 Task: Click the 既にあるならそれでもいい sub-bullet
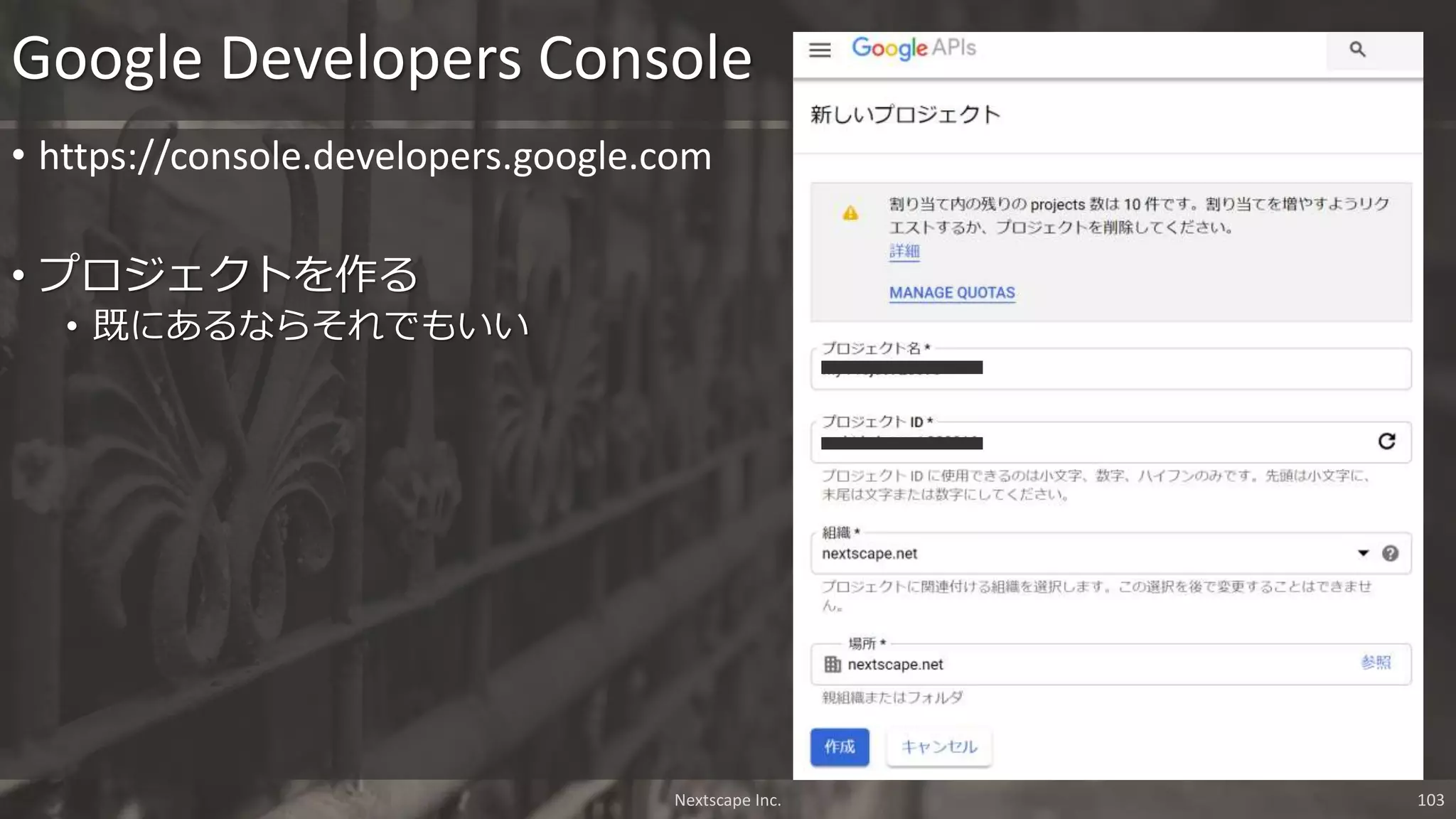pos(311,325)
